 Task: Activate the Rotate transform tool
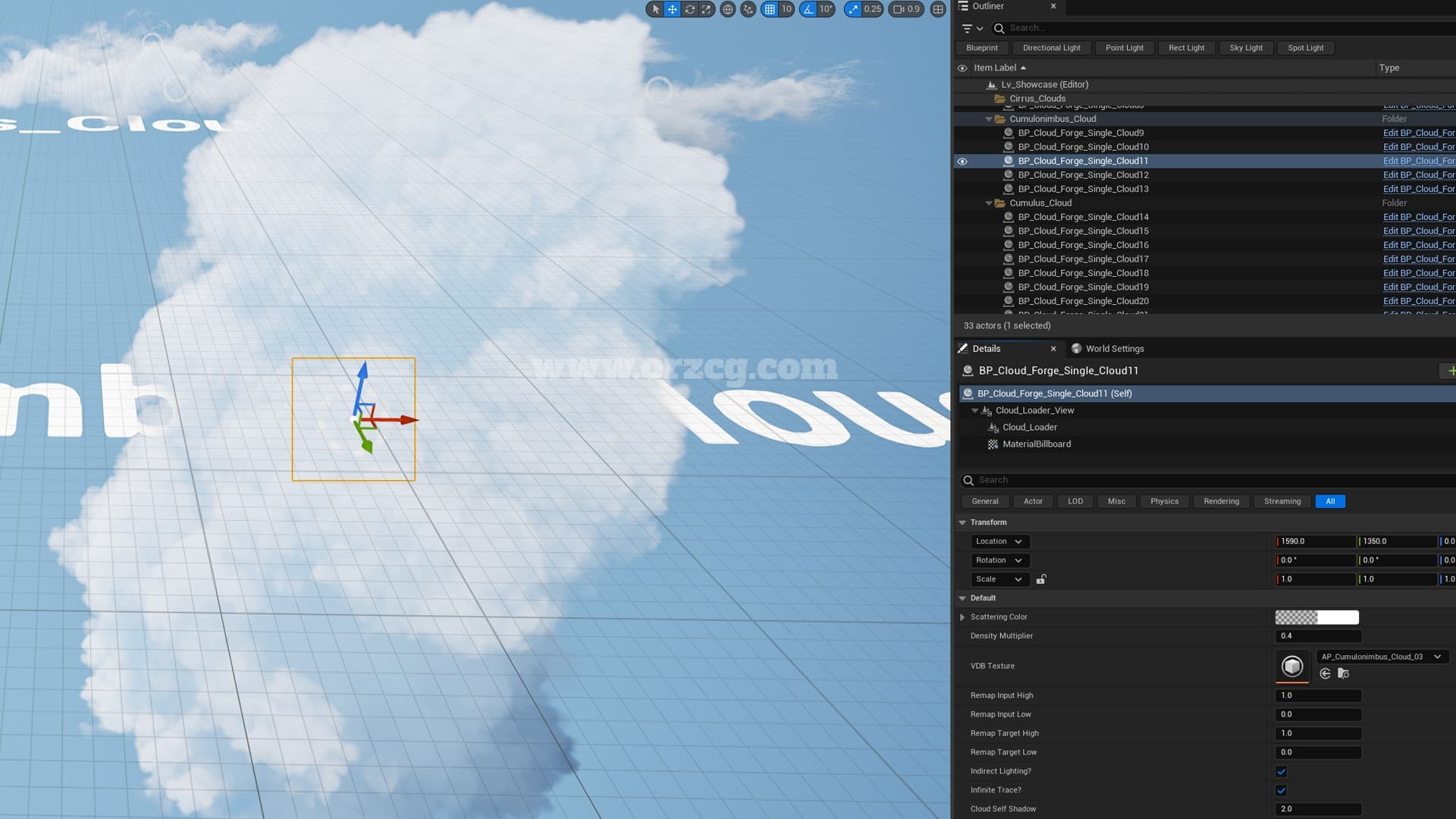[689, 9]
